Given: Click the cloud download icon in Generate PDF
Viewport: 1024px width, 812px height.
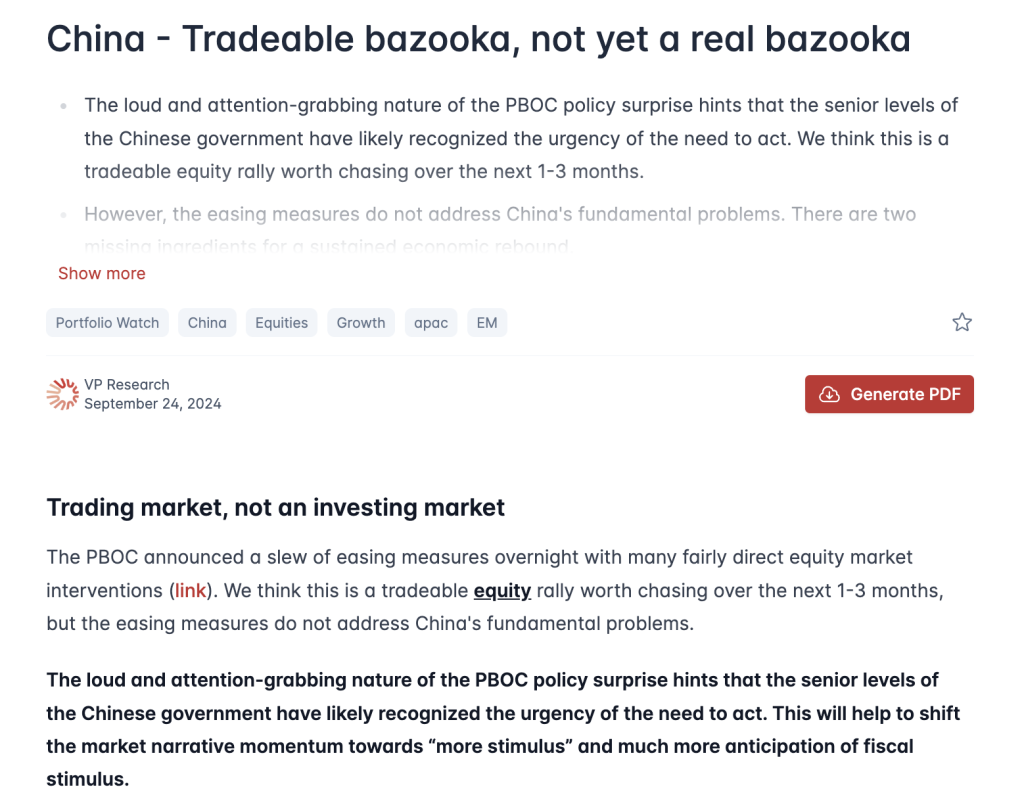Looking at the screenshot, I should click(829, 394).
